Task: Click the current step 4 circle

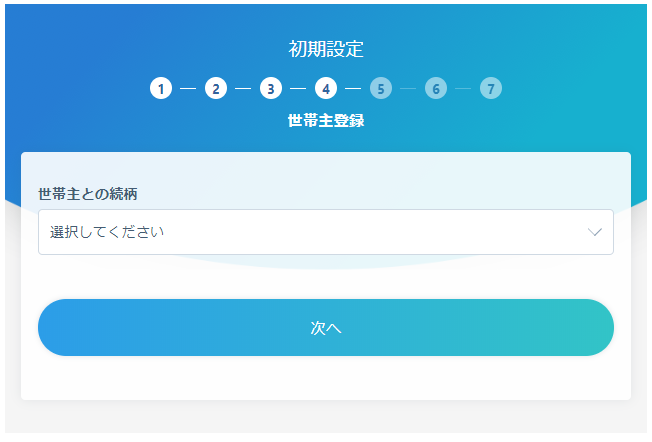Action: tap(326, 88)
